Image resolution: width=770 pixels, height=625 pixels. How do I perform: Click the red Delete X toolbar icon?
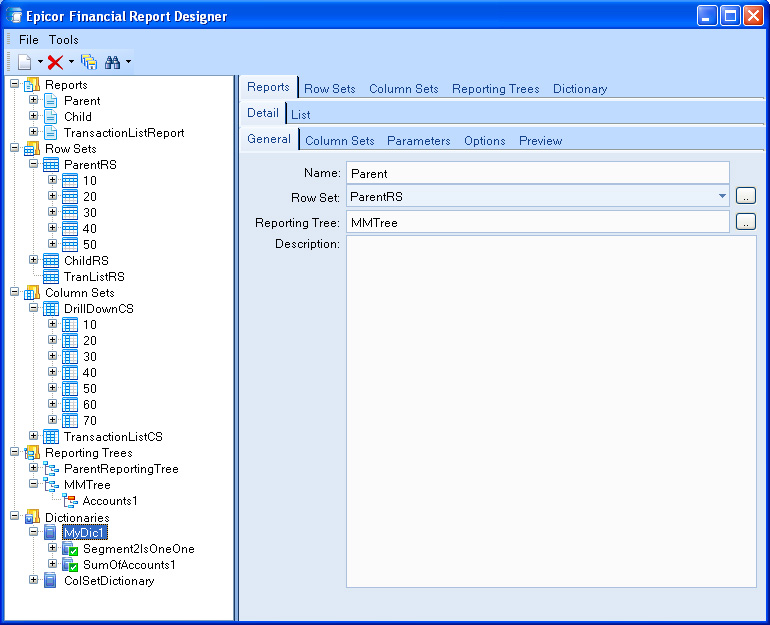pyautogui.click(x=55, y=62)
